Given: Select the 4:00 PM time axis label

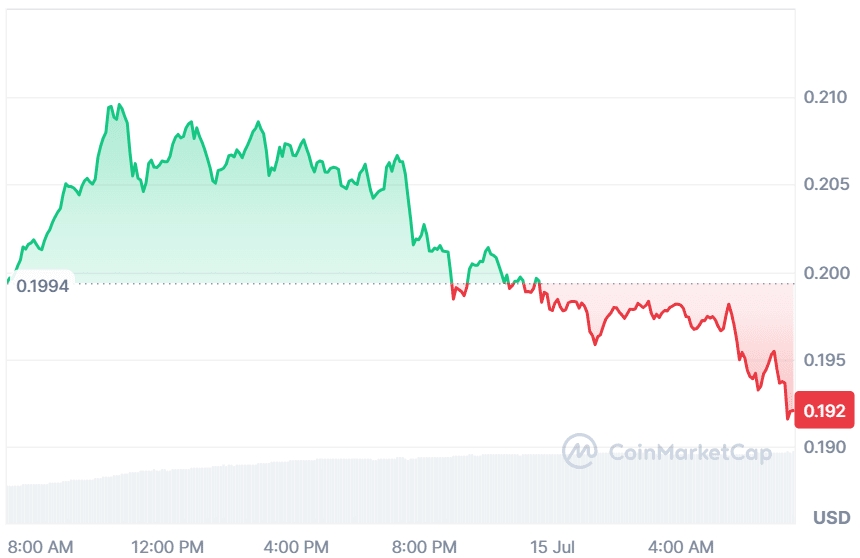Looking at the screenshot, I should (x=297, y=547).
